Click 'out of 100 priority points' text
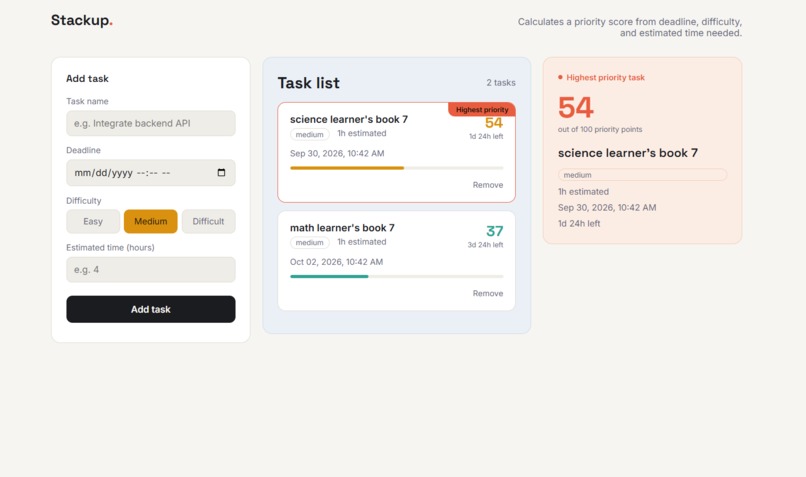This screenshot has width=806, height=477. click(x=600, y=130)
